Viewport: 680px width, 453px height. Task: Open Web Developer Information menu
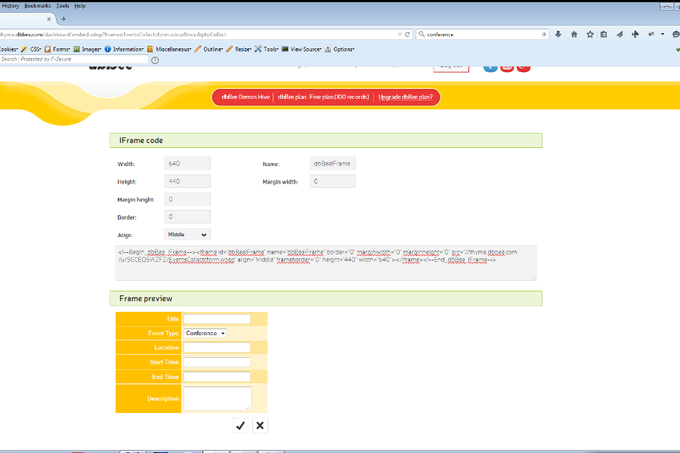[124, 49]
